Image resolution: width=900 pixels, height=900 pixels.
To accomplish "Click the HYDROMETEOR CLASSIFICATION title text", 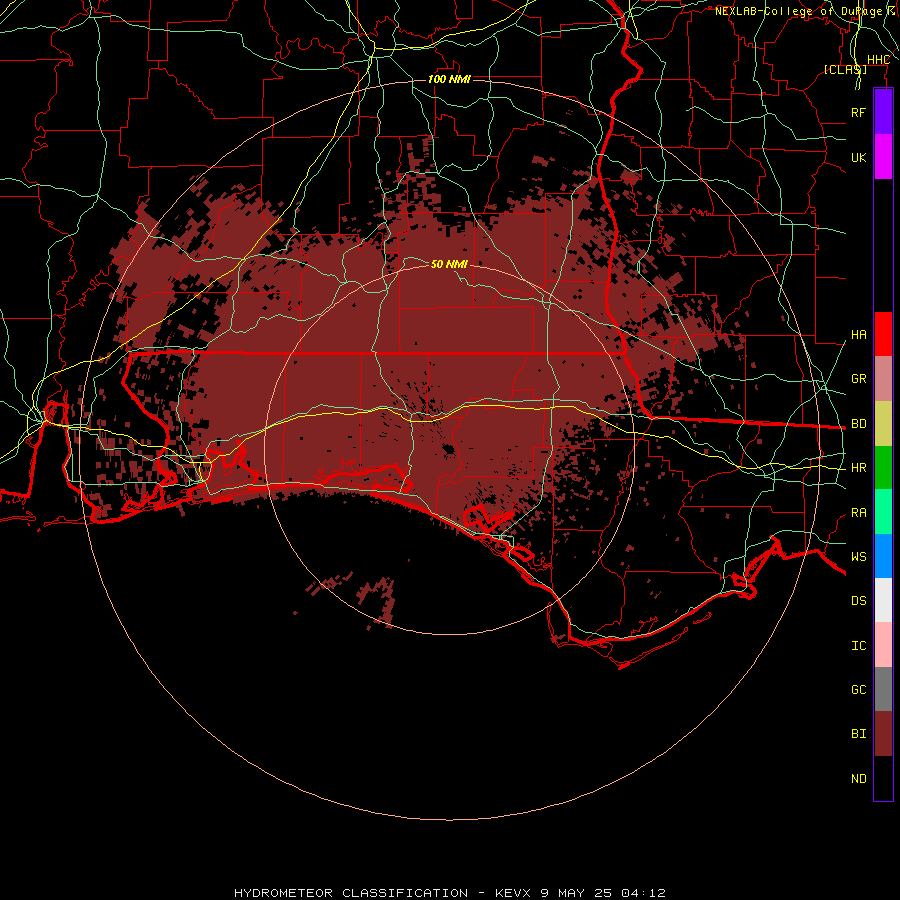I will (x=351, y=893).
